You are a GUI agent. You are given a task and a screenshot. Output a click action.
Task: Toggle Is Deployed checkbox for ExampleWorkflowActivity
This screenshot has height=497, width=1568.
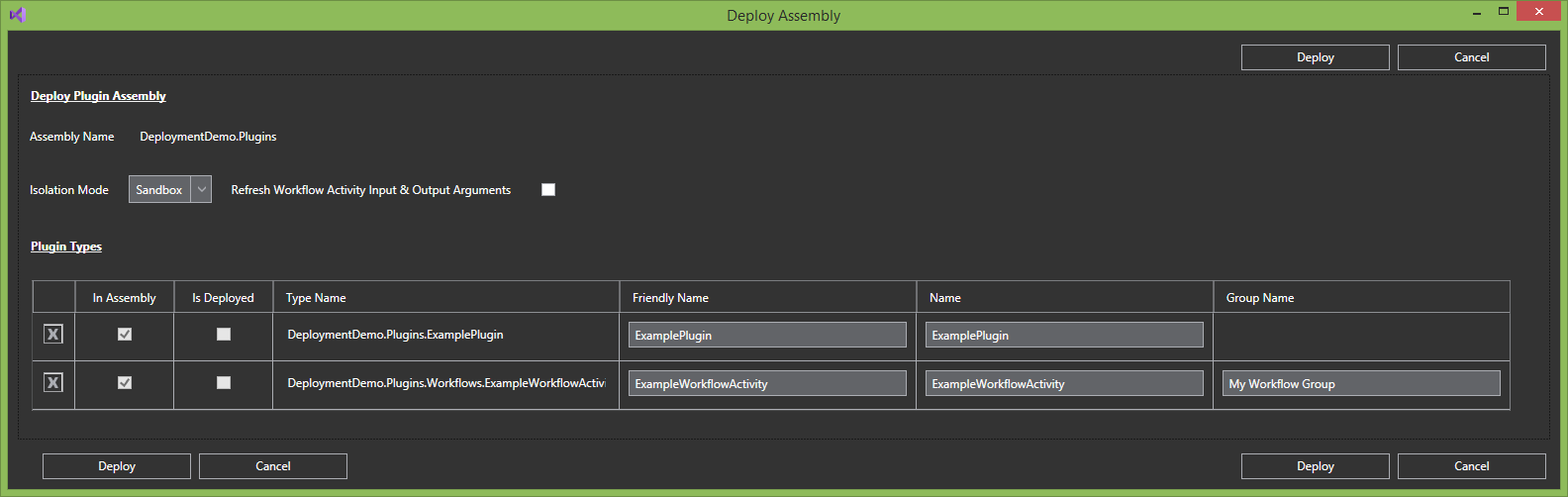[224, 383]
